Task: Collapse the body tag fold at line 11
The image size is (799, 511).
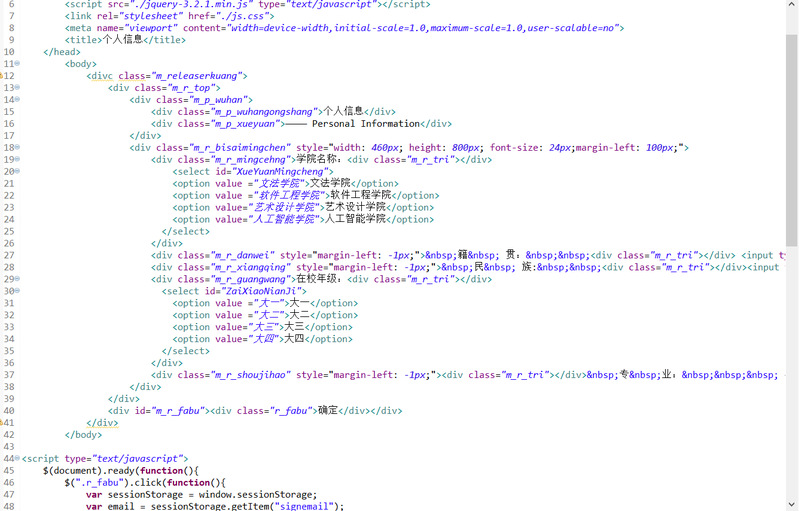Action: 17,63
